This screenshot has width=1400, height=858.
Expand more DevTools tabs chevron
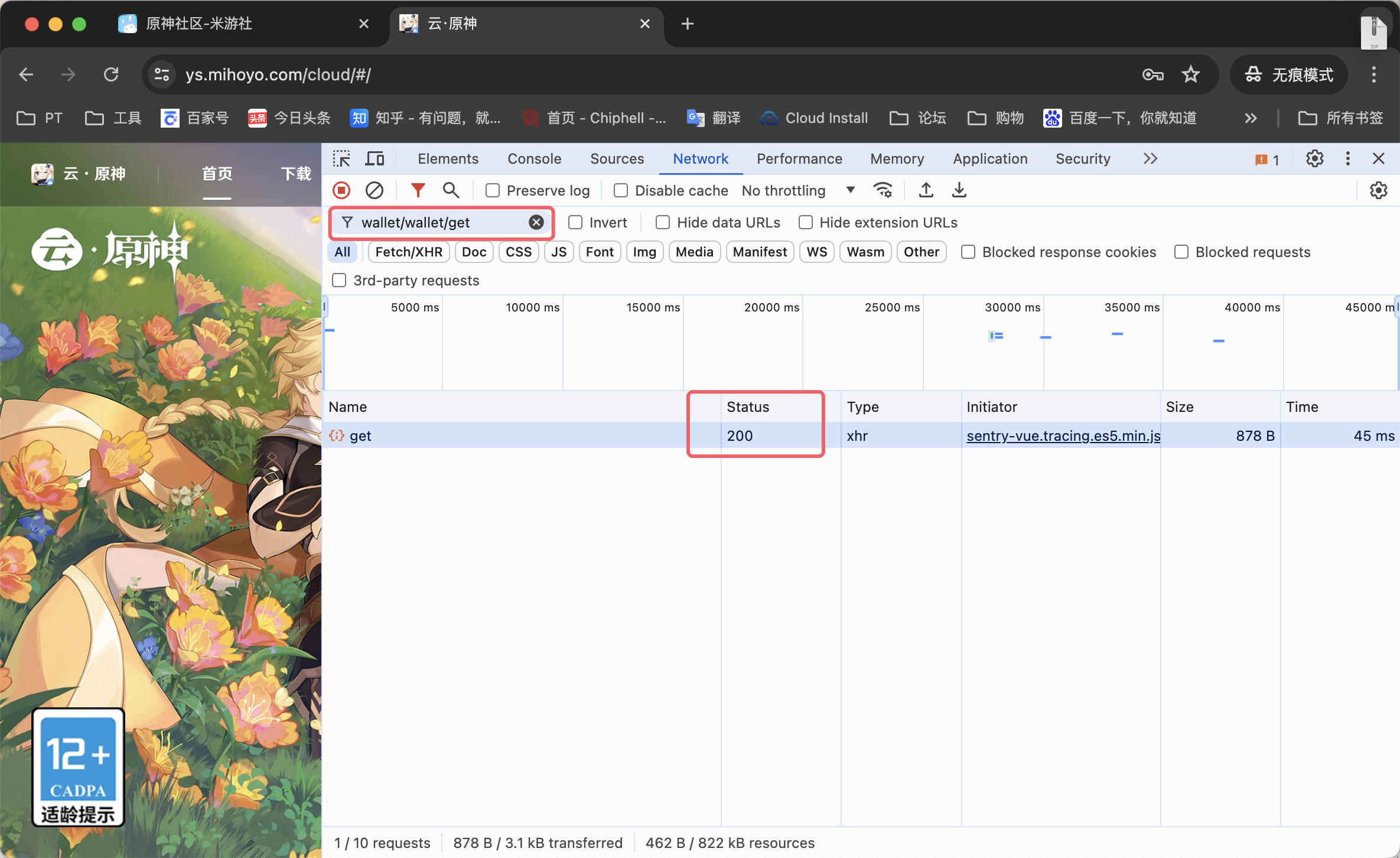coord(1150,158)
